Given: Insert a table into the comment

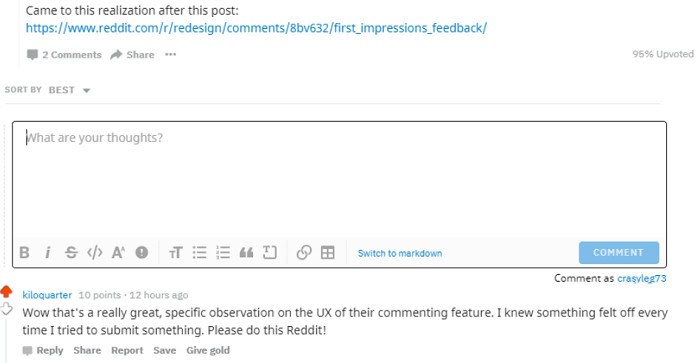Looking at the screenshot, I should click(x=328, y=253).
